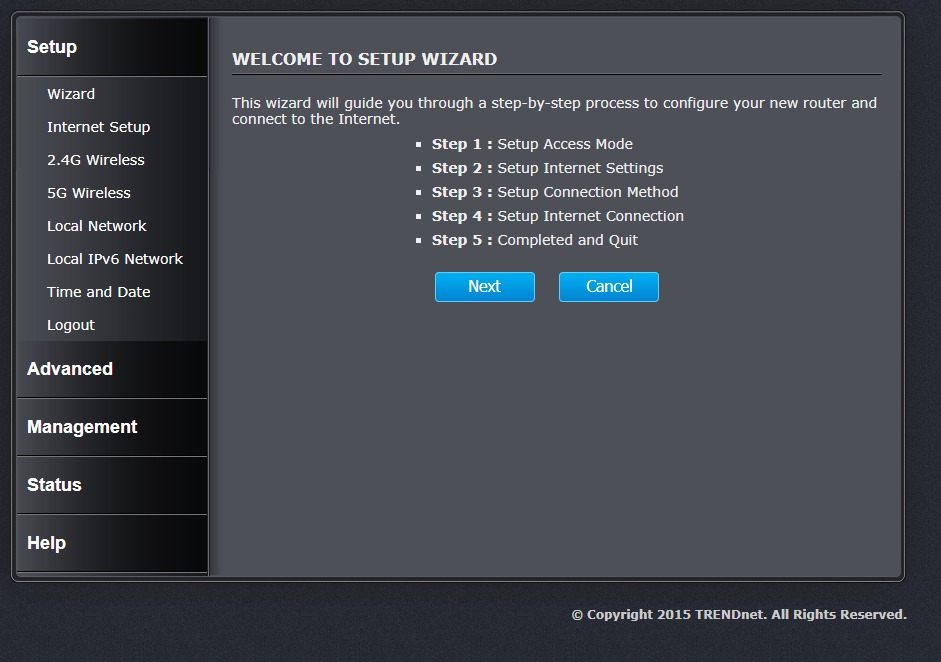
Task: Open 2.4G Wireless settings
Action: tap(95, 160)
